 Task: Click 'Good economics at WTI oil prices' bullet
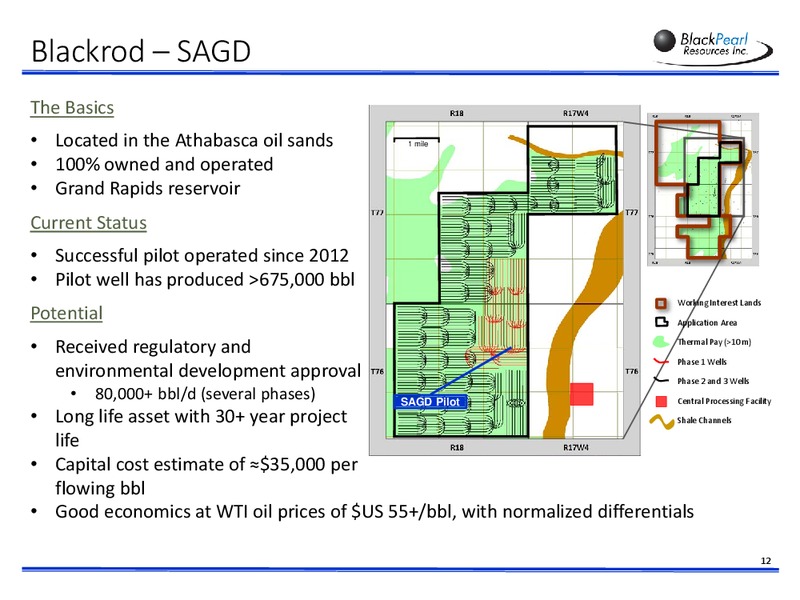point(374,512)
